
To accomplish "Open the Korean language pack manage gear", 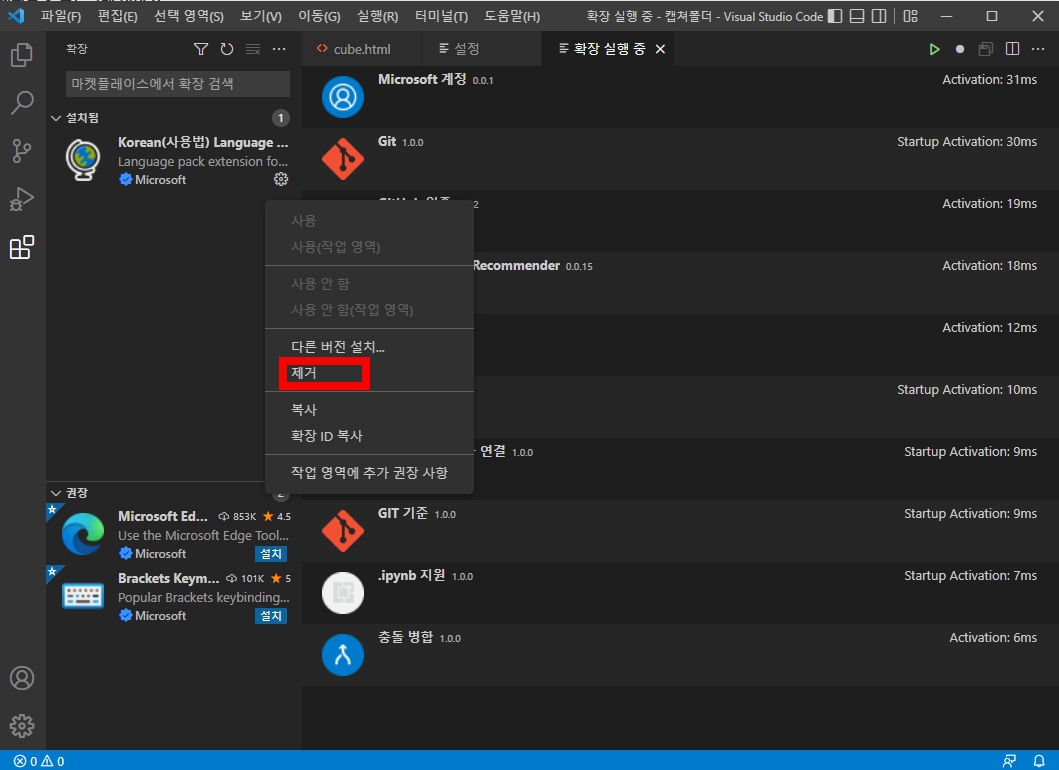I will [x=281, y=179].
